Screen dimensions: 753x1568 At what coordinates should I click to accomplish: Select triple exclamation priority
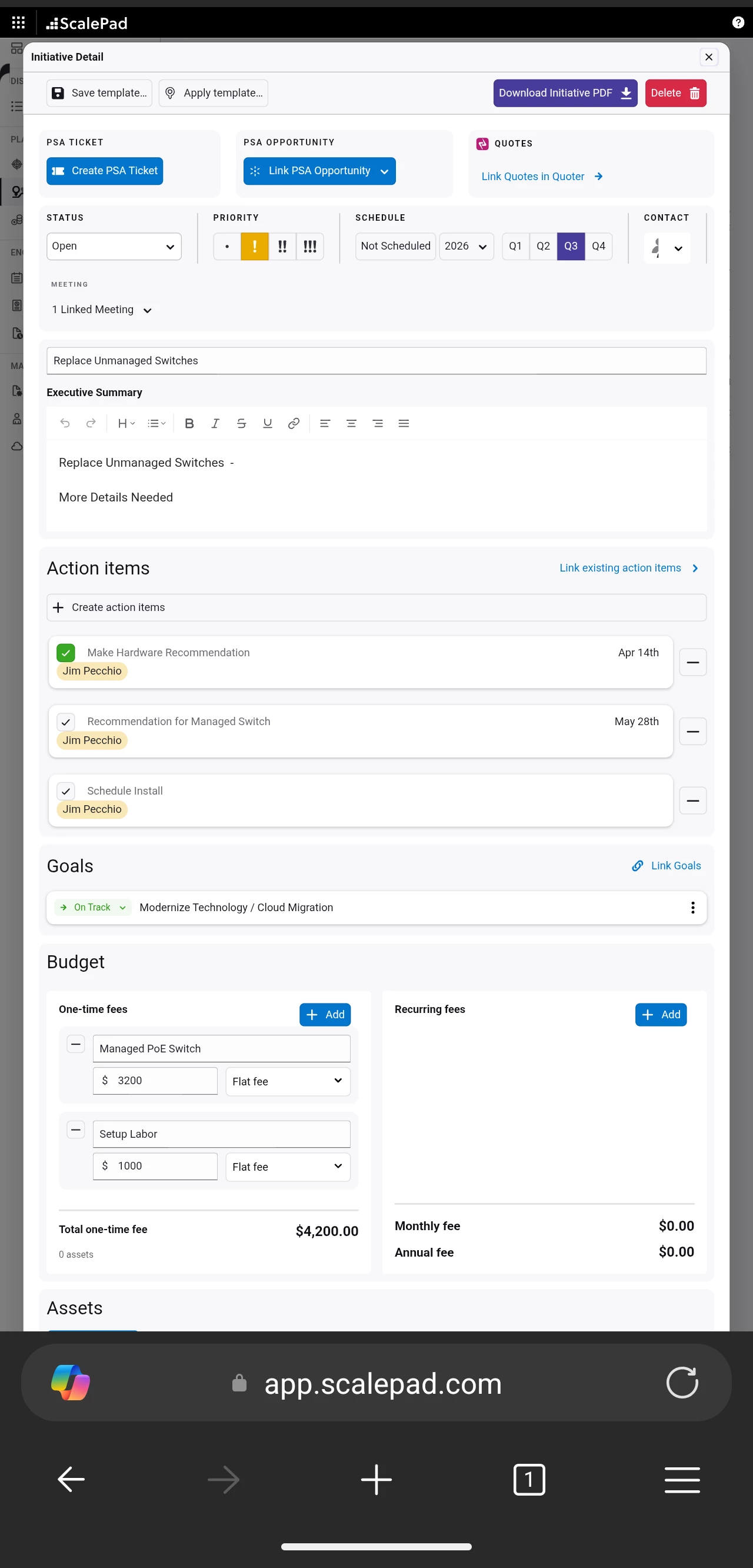click(x=309, y=247)
